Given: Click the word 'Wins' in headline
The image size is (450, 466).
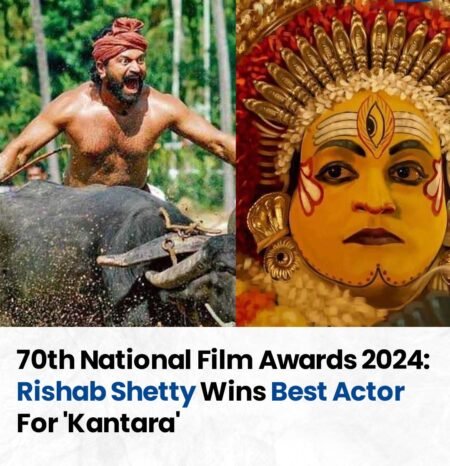Looking at the screenshot, I should pyautogui.click(x=233, y=392).
